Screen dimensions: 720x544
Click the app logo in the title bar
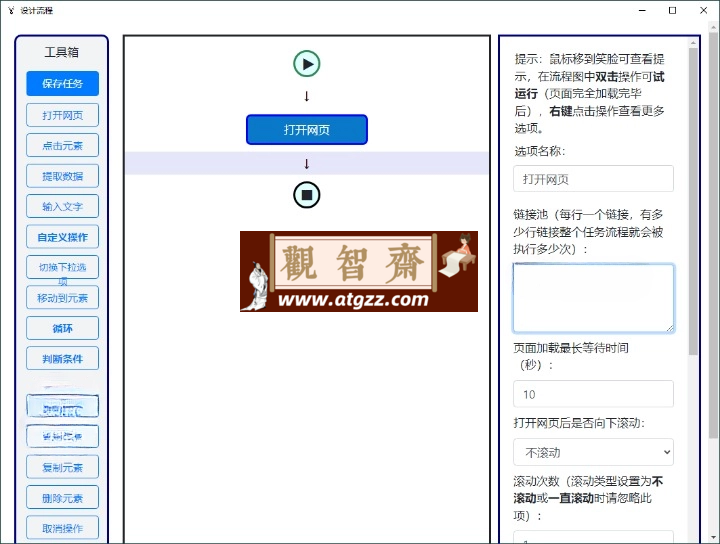11,11
